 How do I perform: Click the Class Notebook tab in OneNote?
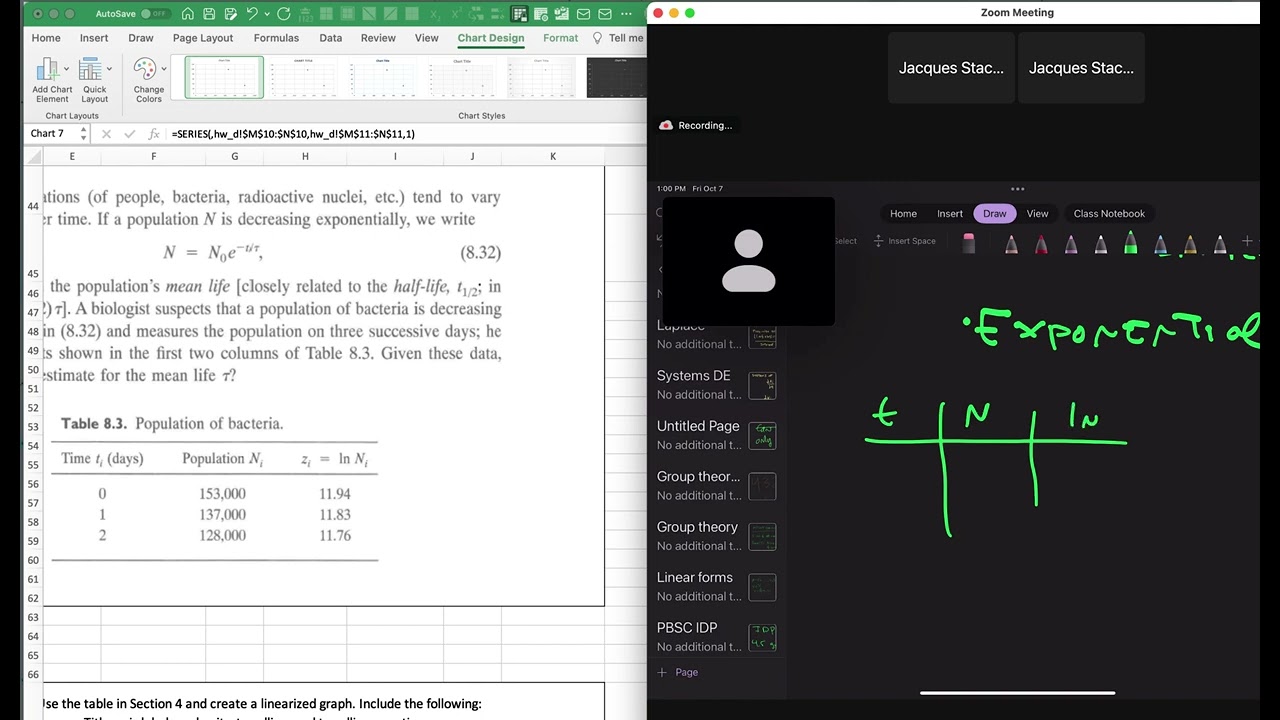click(x=1109, y=213)
